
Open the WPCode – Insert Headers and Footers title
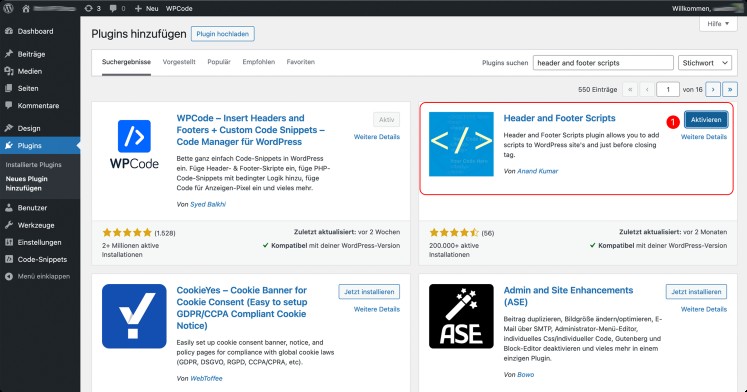tap(251, 130)
